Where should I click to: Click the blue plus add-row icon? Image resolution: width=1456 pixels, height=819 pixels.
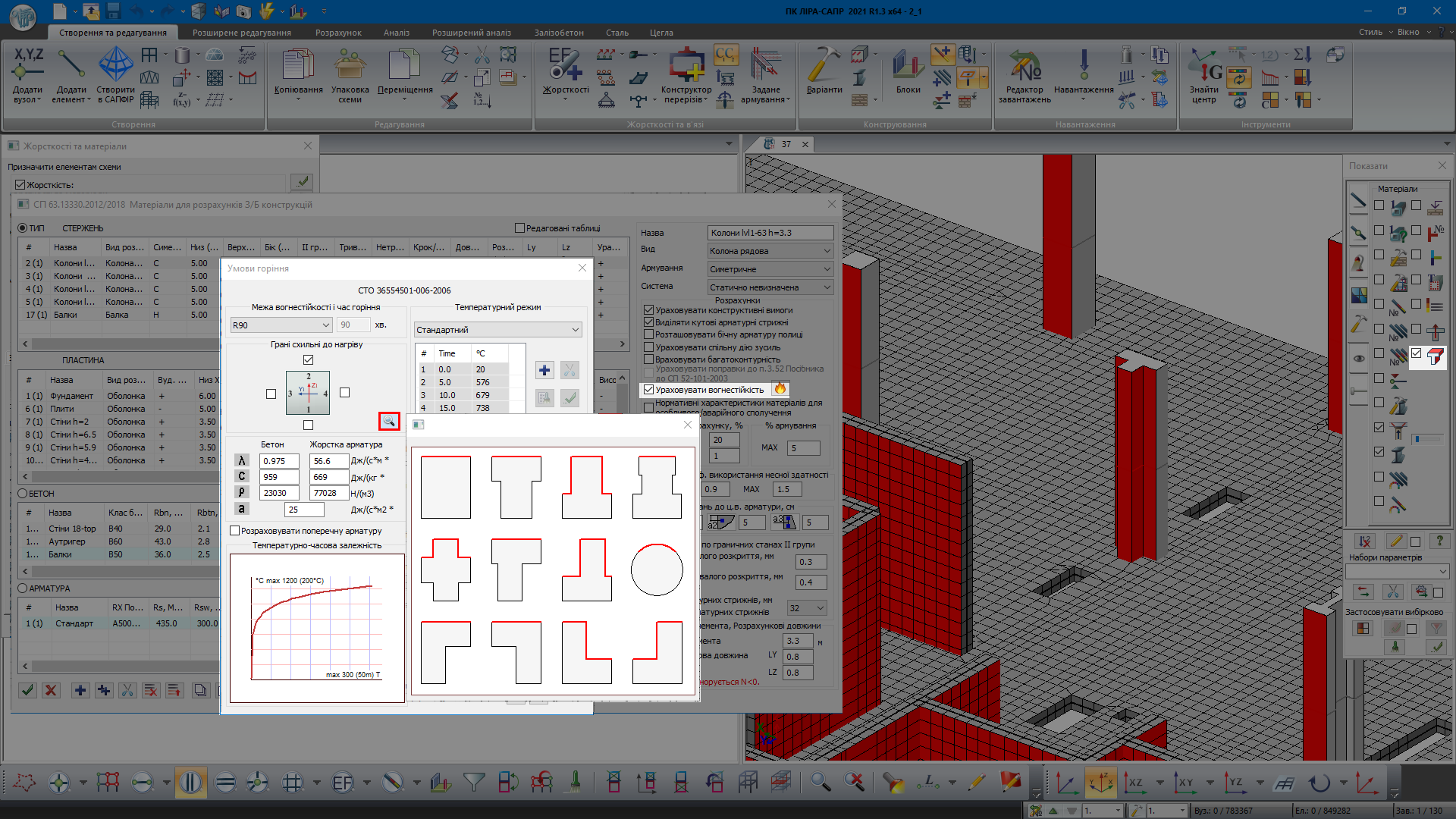tap(544, 370)
